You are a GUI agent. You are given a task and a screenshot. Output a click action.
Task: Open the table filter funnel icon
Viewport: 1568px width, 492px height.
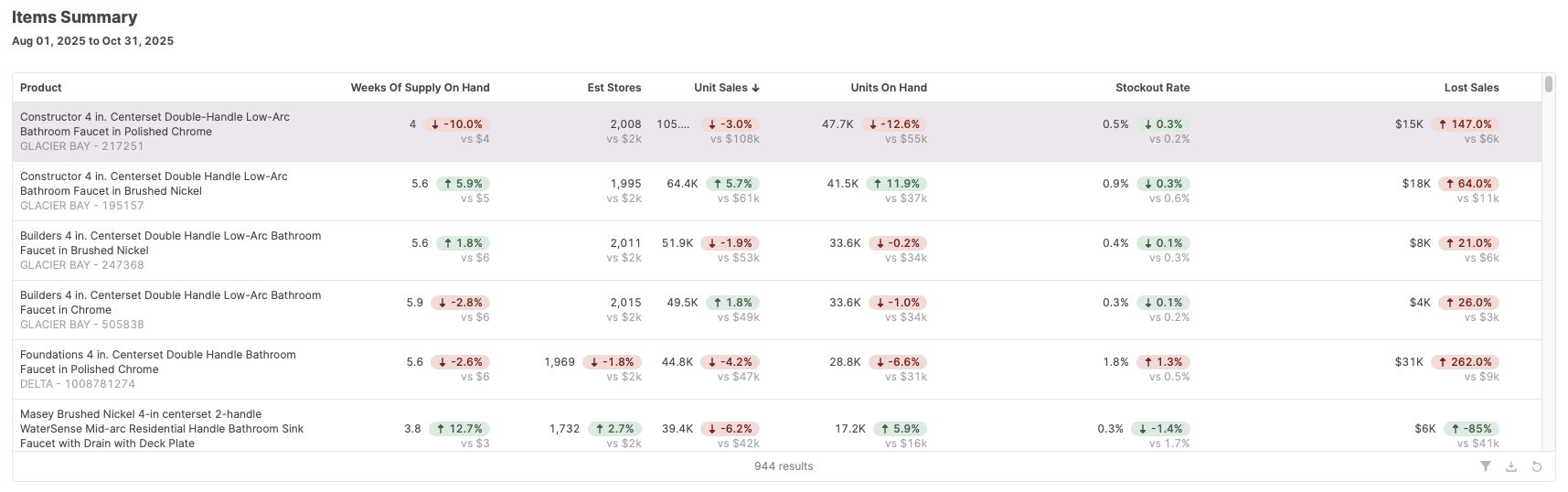(1486, 466)
